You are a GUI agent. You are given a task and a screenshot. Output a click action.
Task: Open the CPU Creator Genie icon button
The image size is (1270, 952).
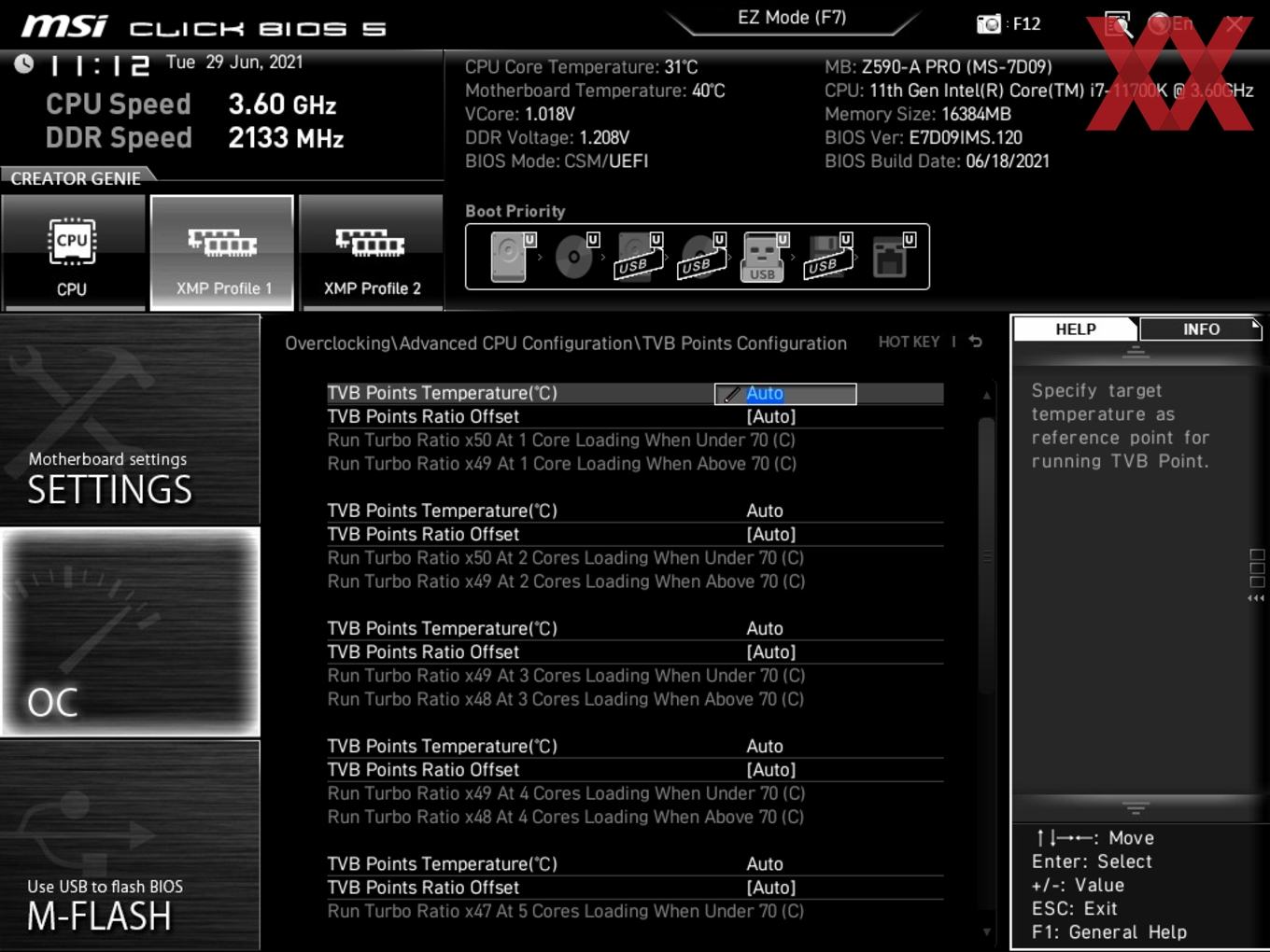point(72,254)
